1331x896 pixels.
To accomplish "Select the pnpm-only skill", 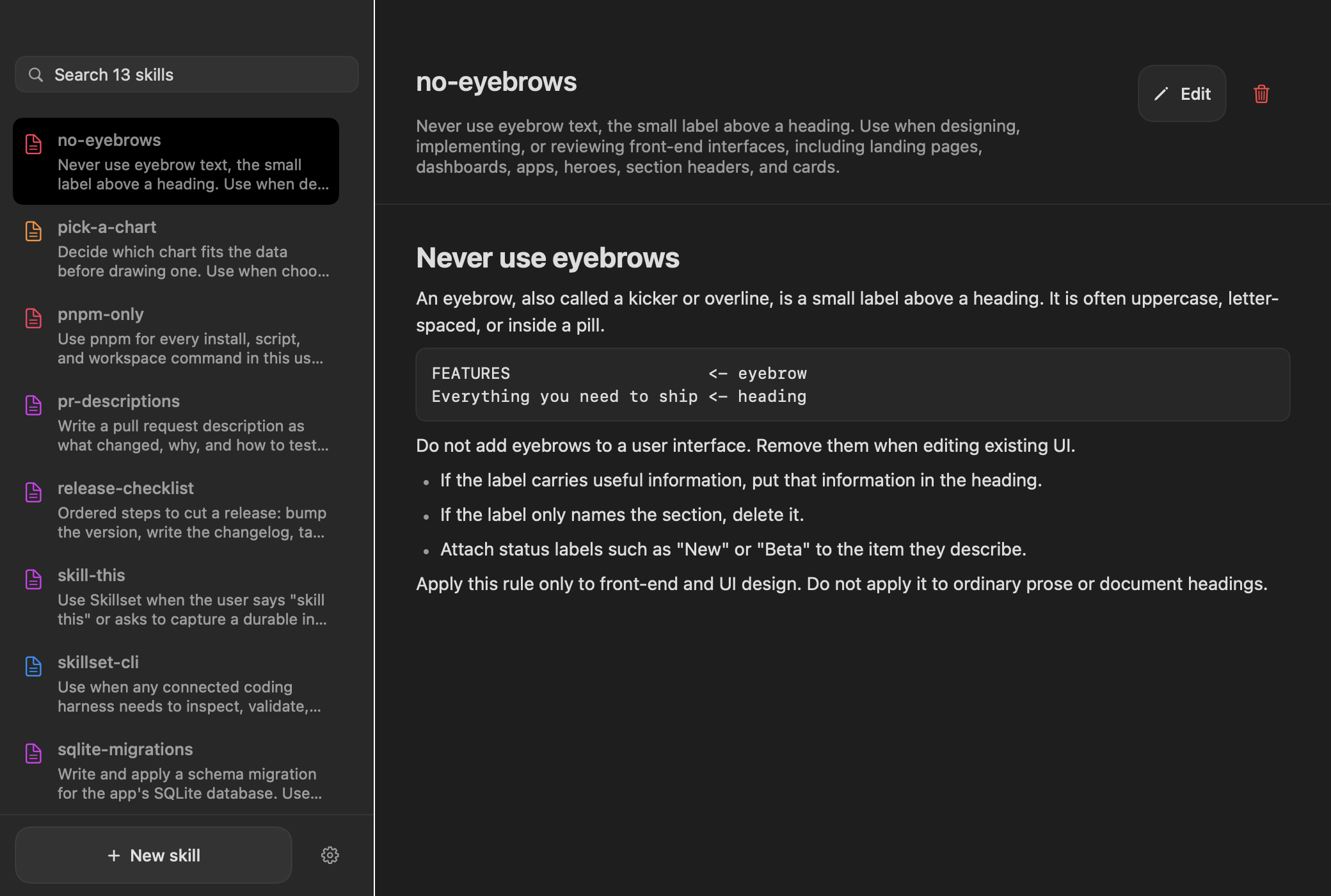I will click(176, 335).
